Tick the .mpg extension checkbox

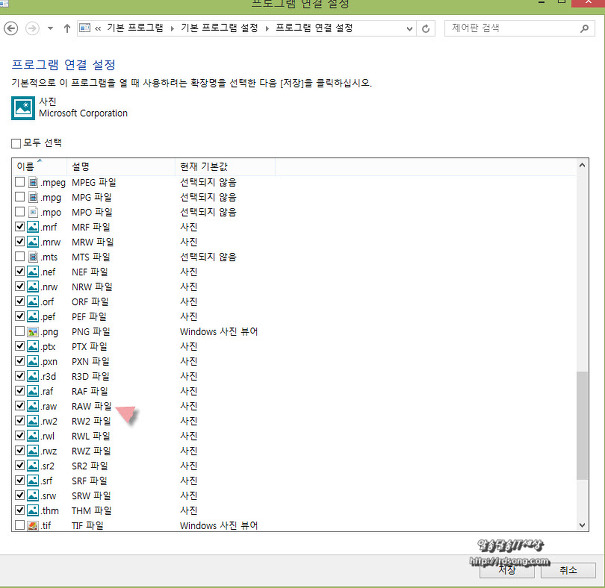click(20, 198)
